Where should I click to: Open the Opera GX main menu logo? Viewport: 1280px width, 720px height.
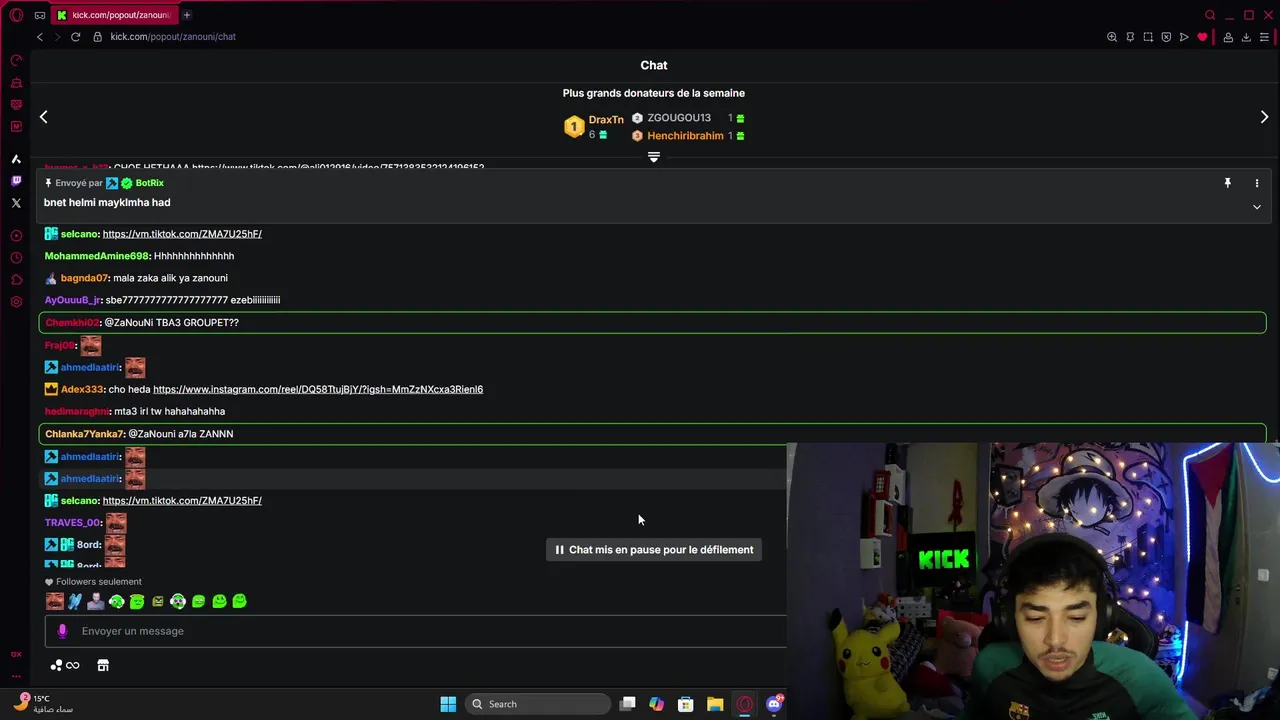16,15
